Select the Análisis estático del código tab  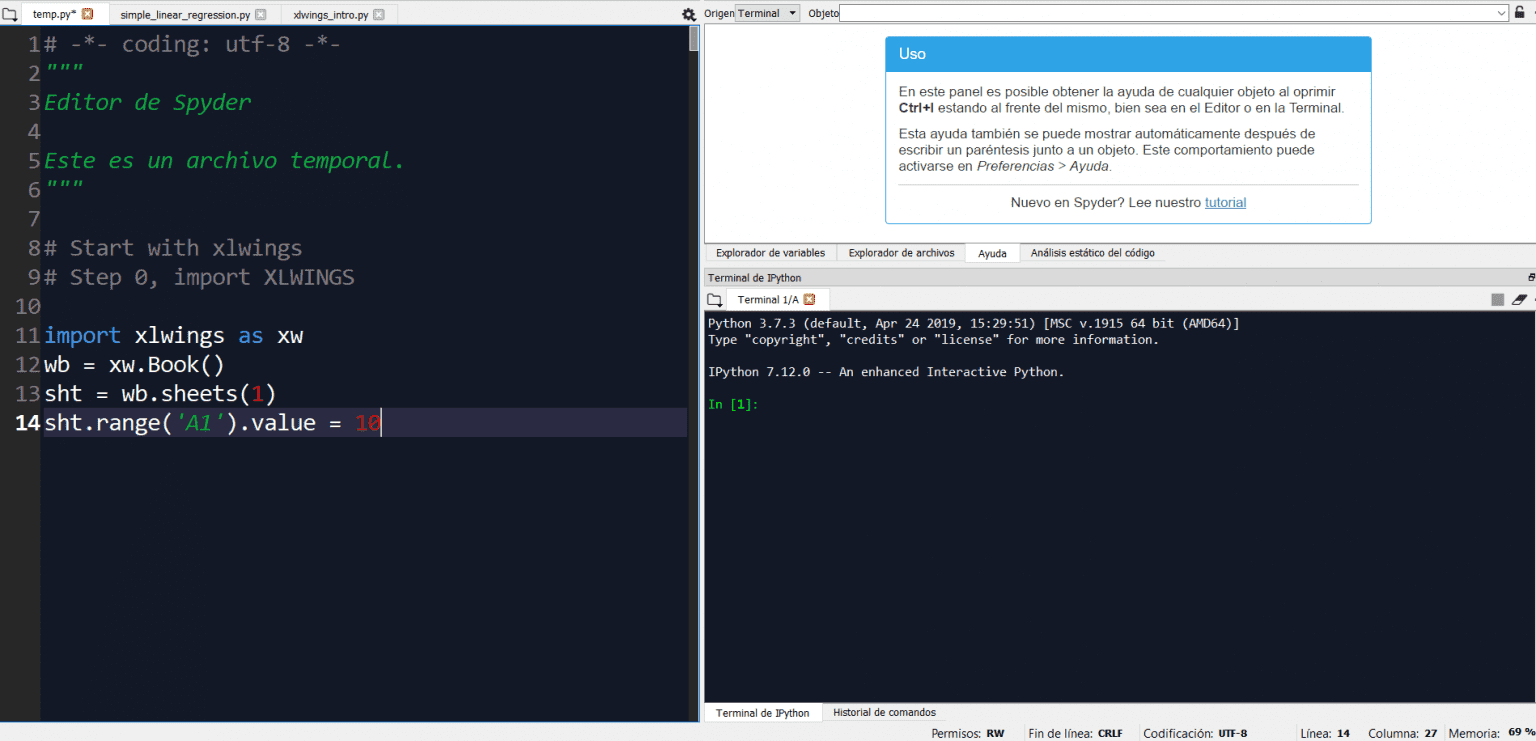tap(1092, 252)
